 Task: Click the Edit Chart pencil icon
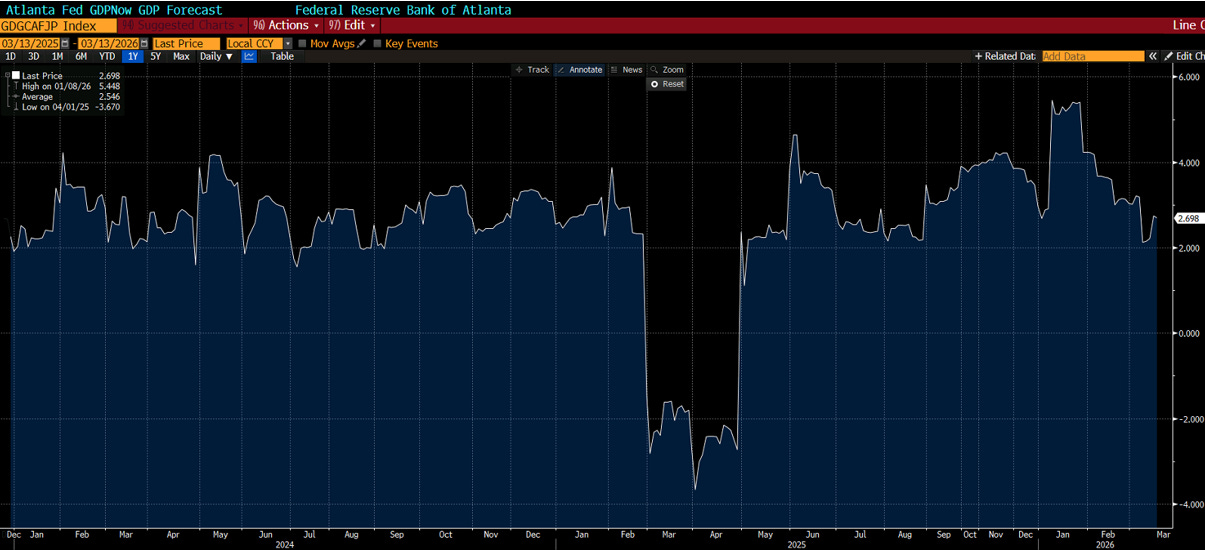pyautogui.click(x=1169, y=56)
